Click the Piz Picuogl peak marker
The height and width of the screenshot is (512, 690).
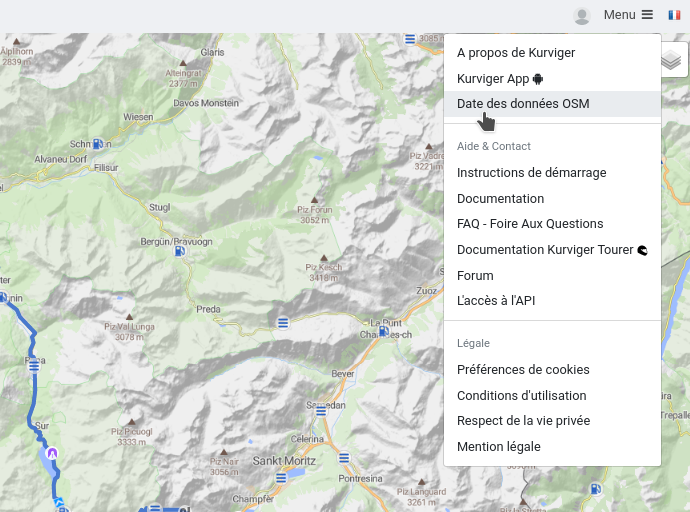(x=132, y=422)
